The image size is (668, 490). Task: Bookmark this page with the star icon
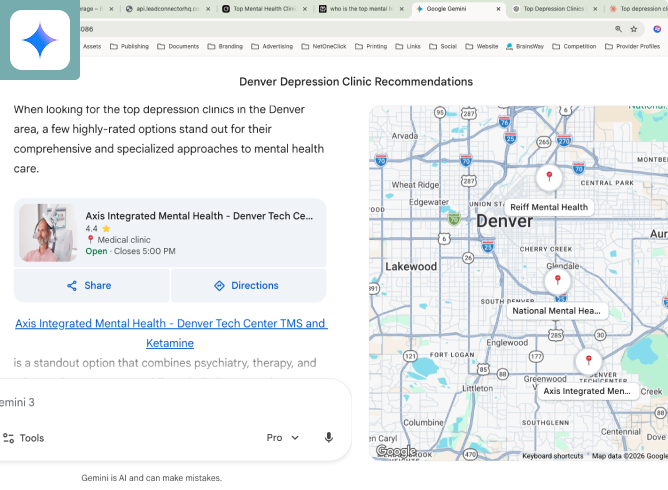(x=634, y=29)
